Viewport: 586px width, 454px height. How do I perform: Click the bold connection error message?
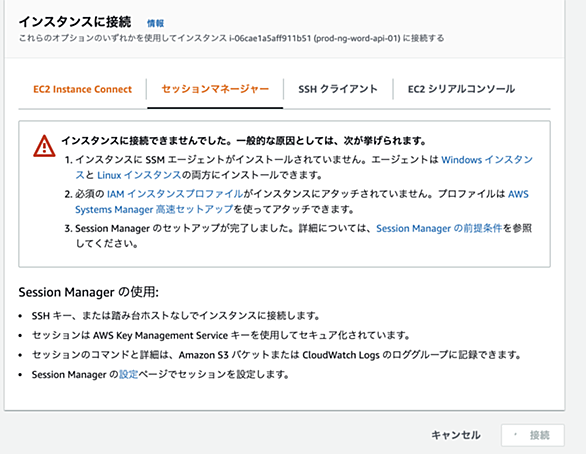[x=244, y=141]
